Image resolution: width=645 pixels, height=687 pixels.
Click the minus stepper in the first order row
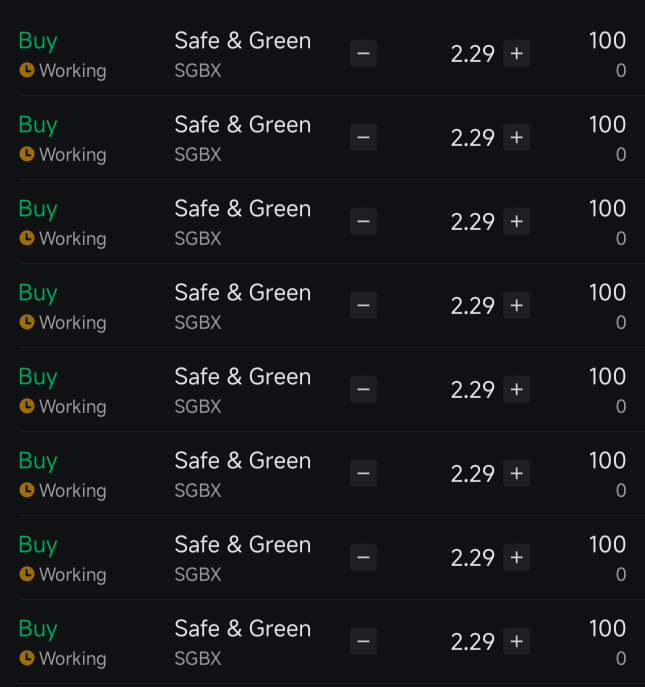click(x=363, y=54)
